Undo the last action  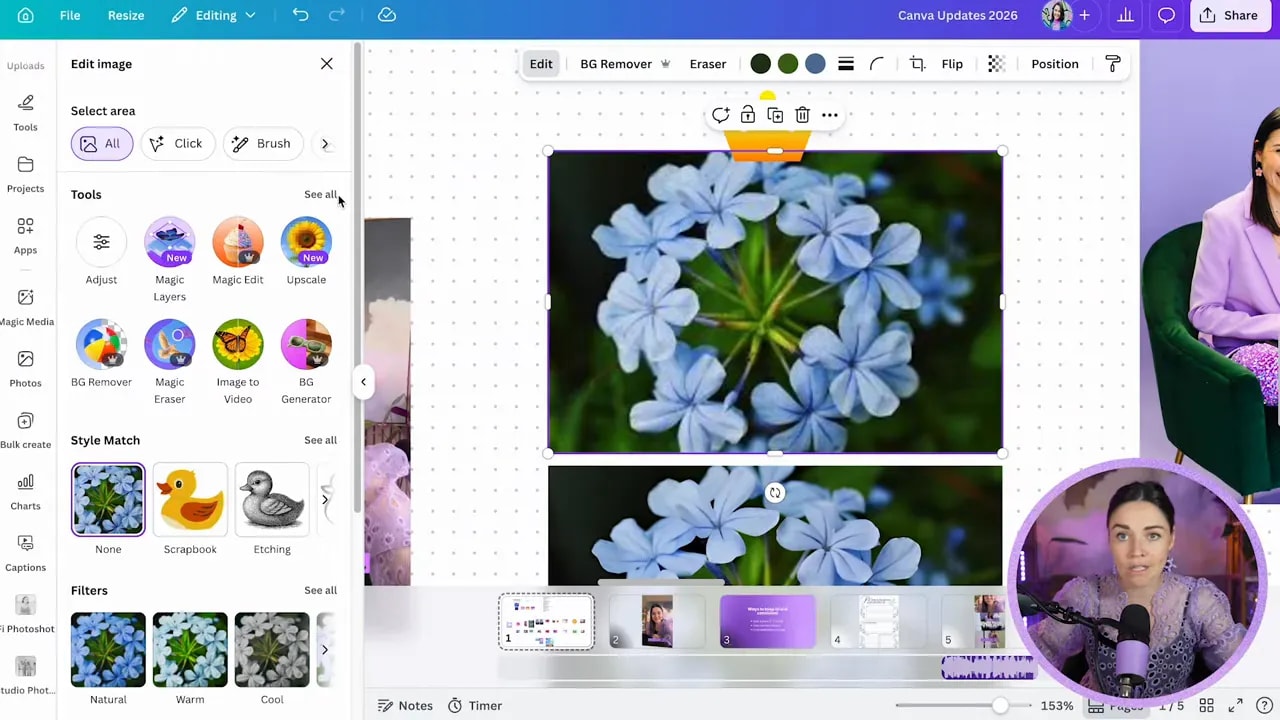[x=300, y=15]
